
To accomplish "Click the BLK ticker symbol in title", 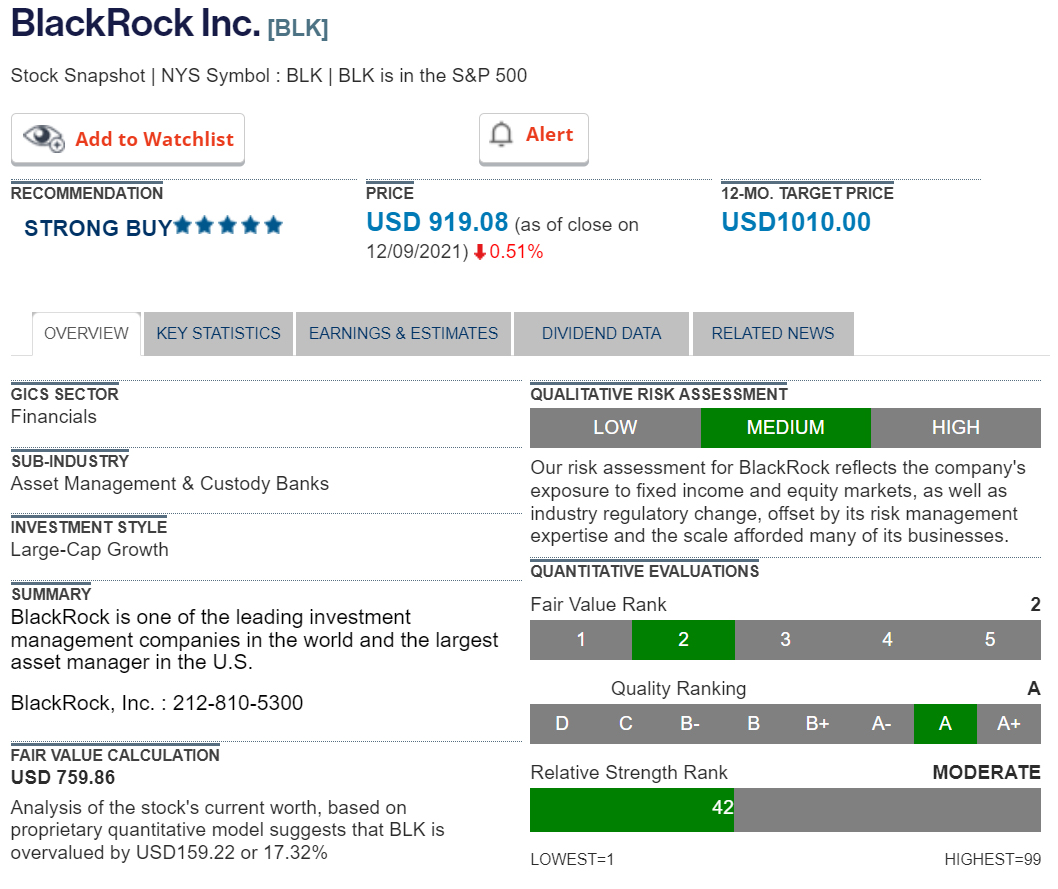I will pyautogui.click(x=298, y=29).
